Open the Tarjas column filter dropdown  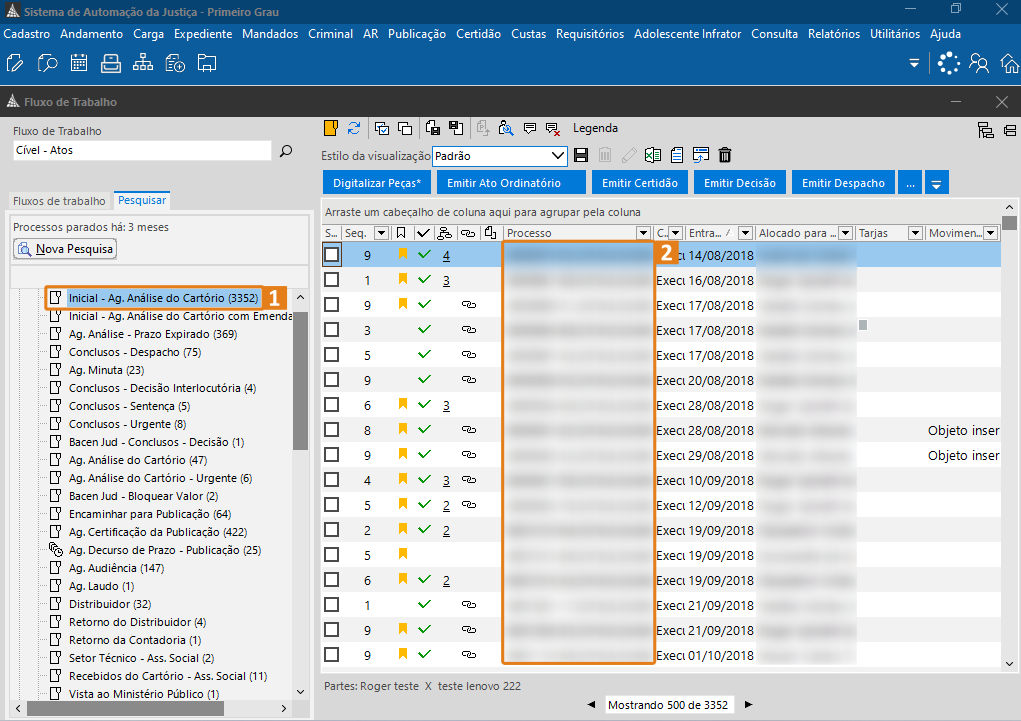pyautogui.click(x=916, y=233)
